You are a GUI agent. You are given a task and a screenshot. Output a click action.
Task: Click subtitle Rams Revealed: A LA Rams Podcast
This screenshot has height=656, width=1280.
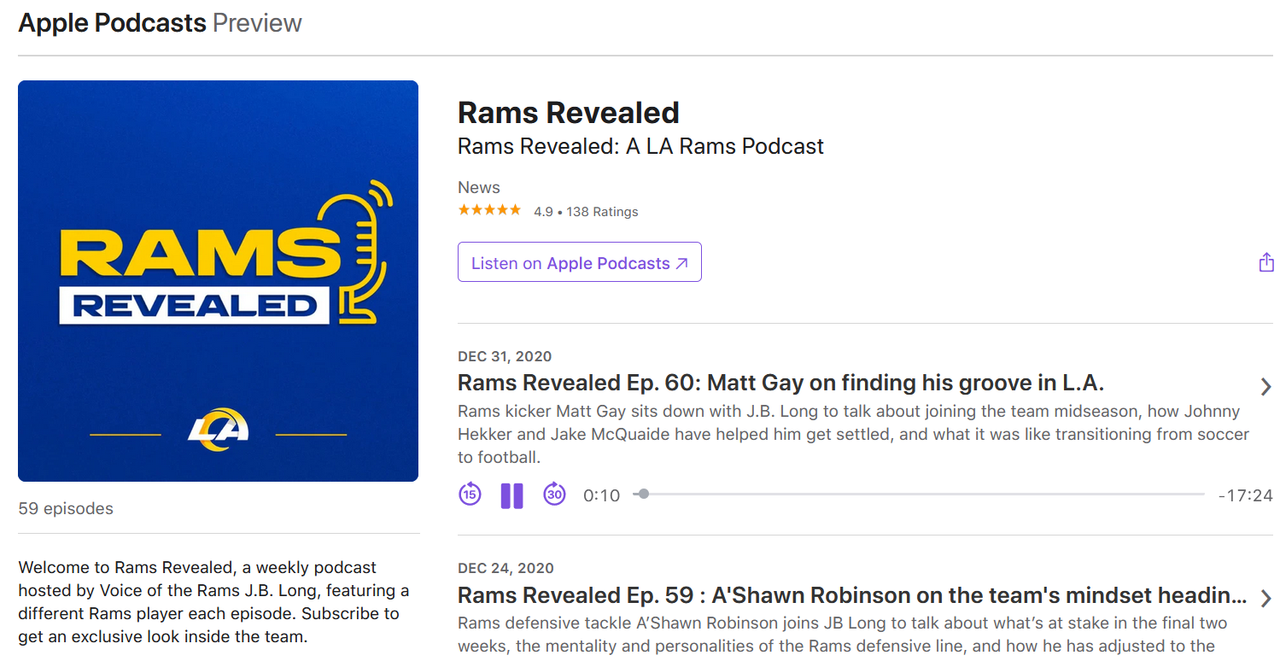[641, 146]
